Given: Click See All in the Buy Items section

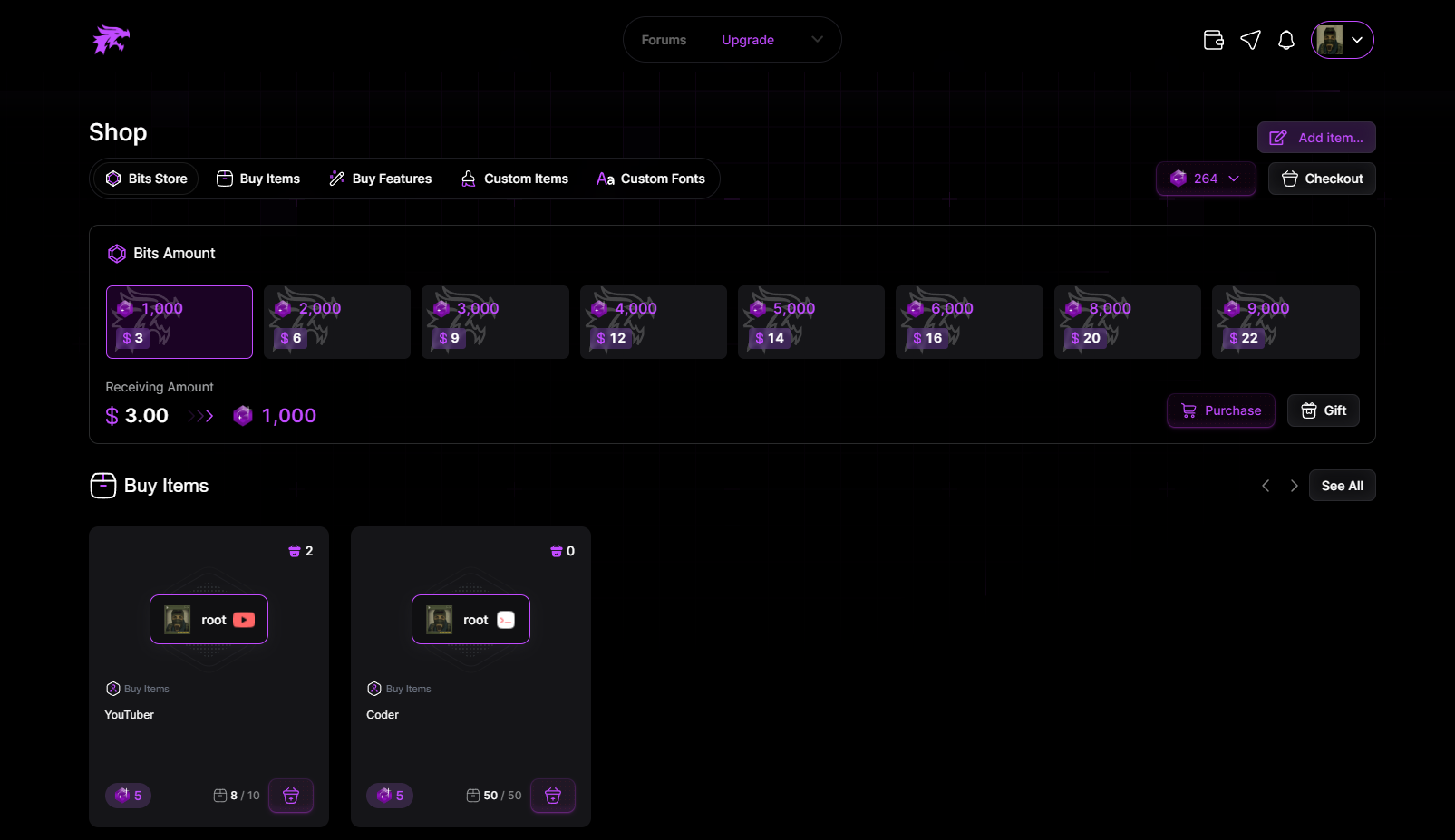Looking at the screenshot, I should 1342,485.
